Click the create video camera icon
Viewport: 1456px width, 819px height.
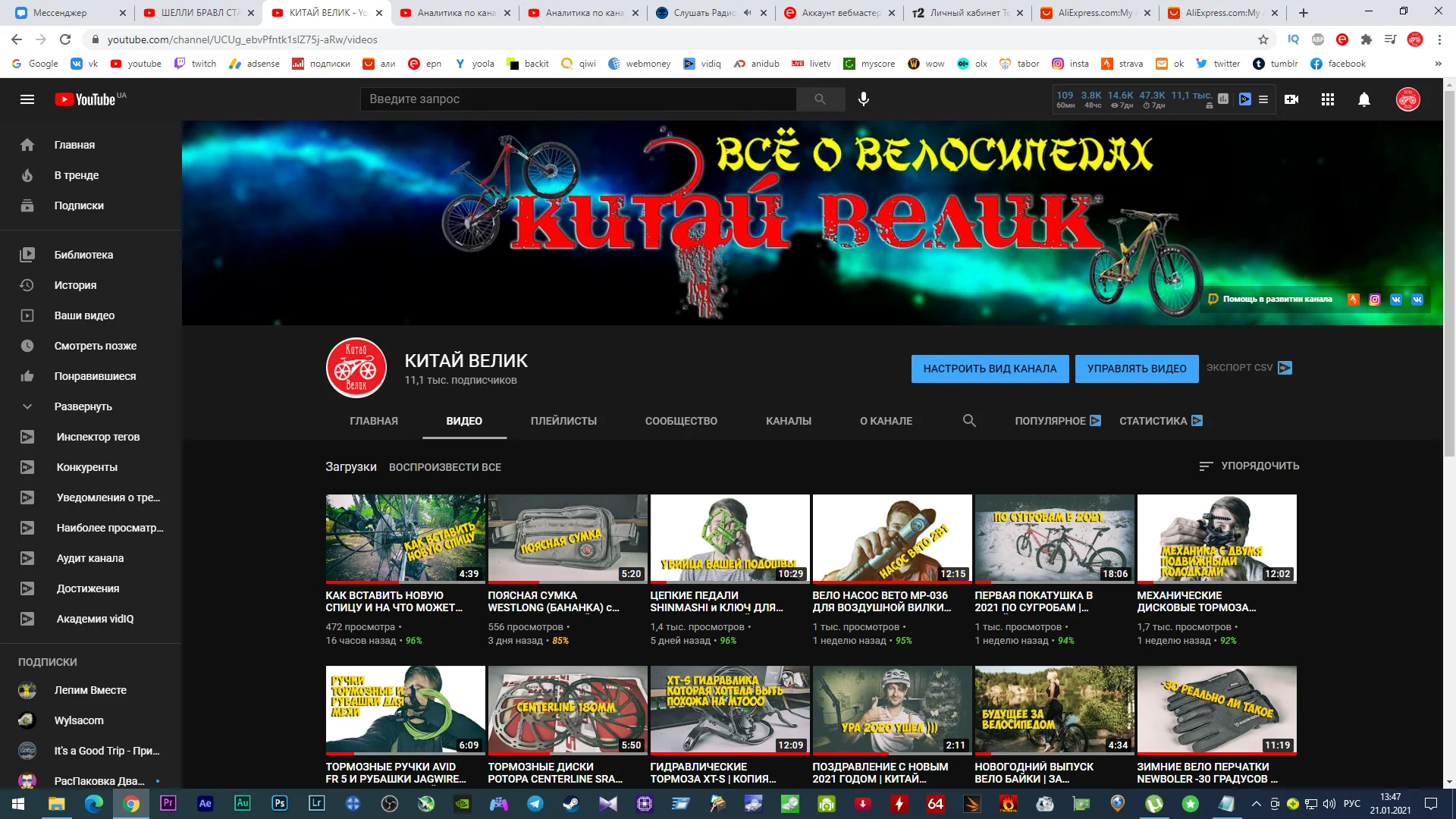pyautogui.click(x=1291, y=99)
